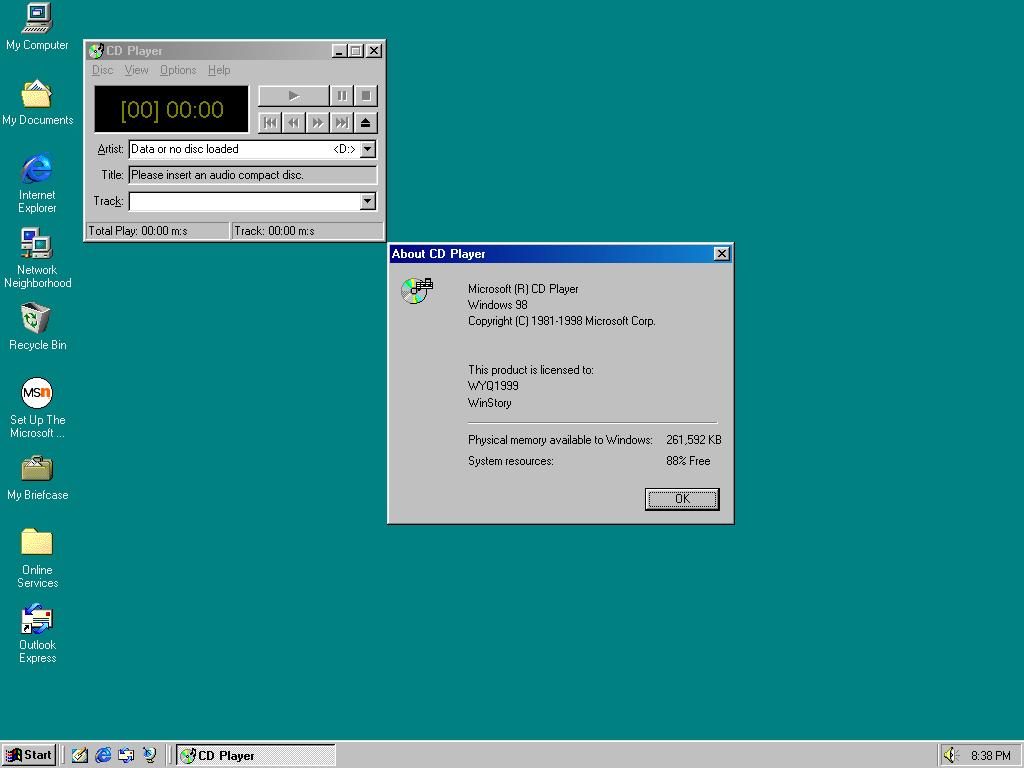Click the Play button in CD Player
The image size is (1024, 768).
click(293, 96)
